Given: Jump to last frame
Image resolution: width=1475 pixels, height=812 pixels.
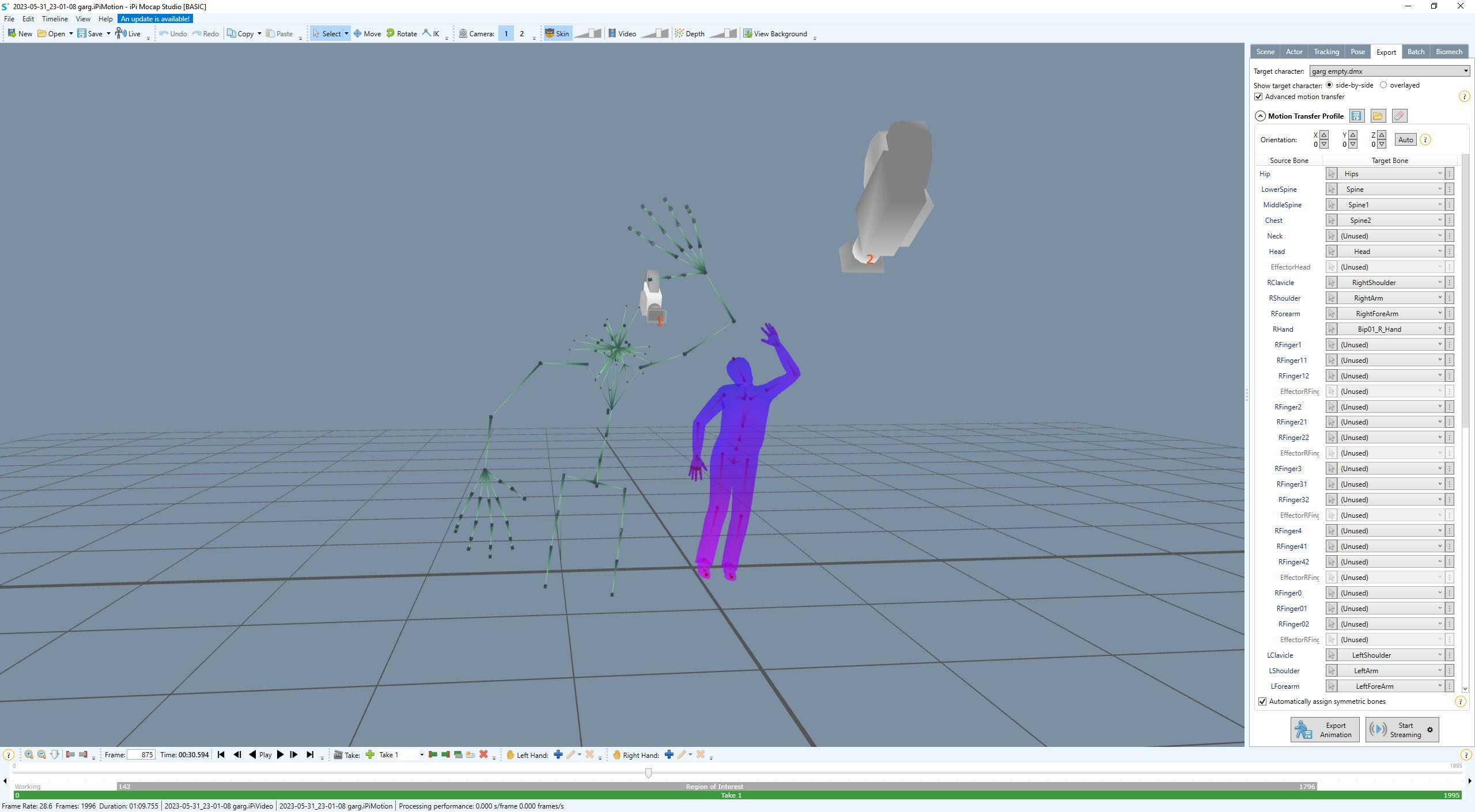Looking at the screenshot, I should tap(310, 754).
